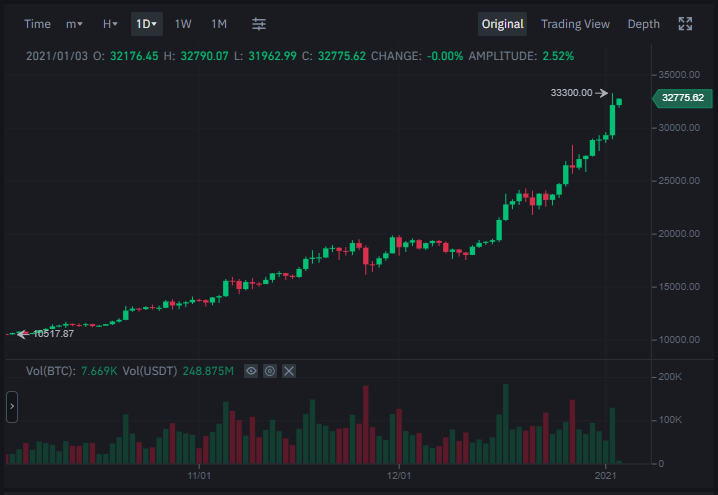Click the 12/01 date axis label
This screenshot has height=495, width=718.
pyautogui.click(x=399, y=476)
